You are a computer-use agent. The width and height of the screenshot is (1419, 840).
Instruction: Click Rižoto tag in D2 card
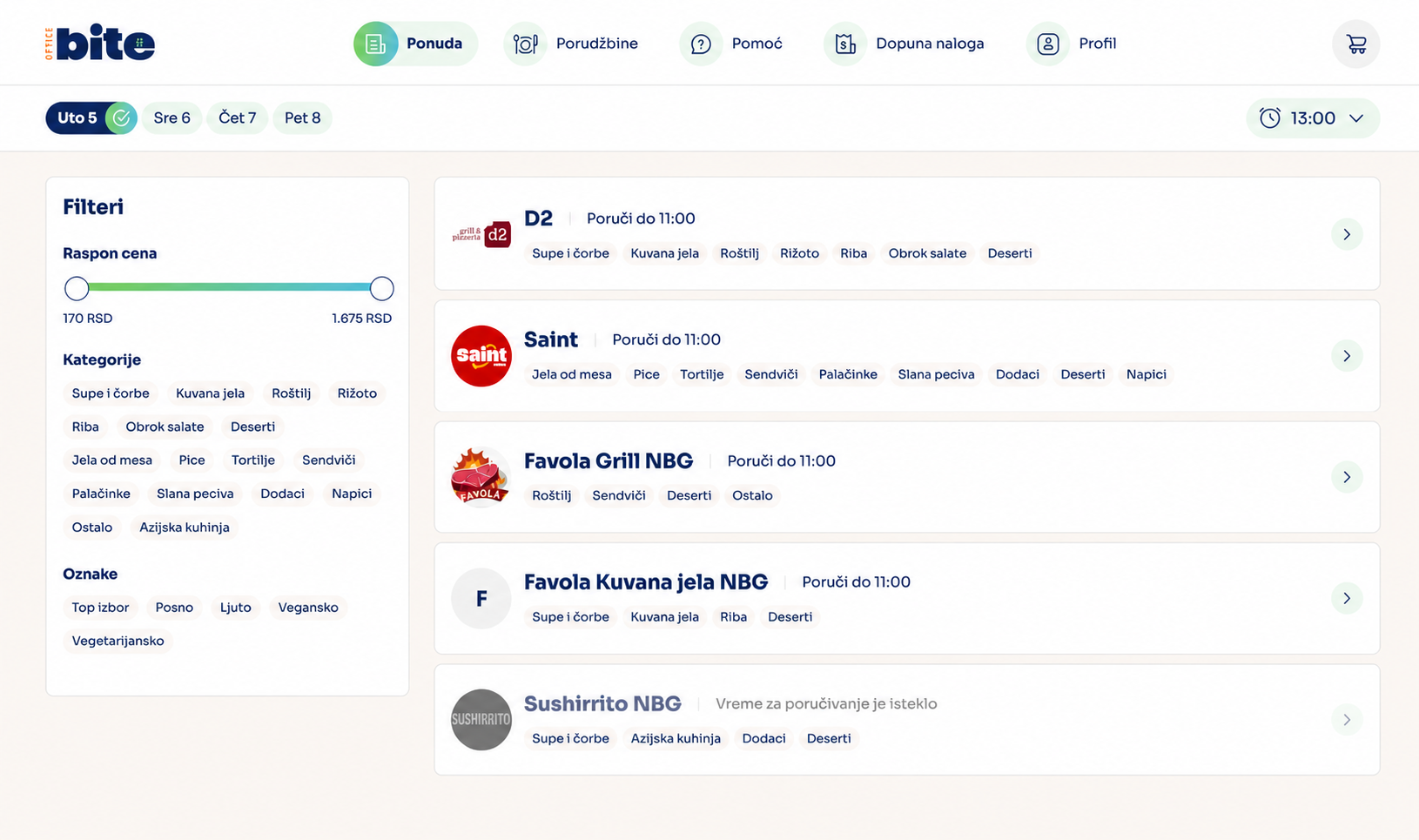click(x=800, y=253)
